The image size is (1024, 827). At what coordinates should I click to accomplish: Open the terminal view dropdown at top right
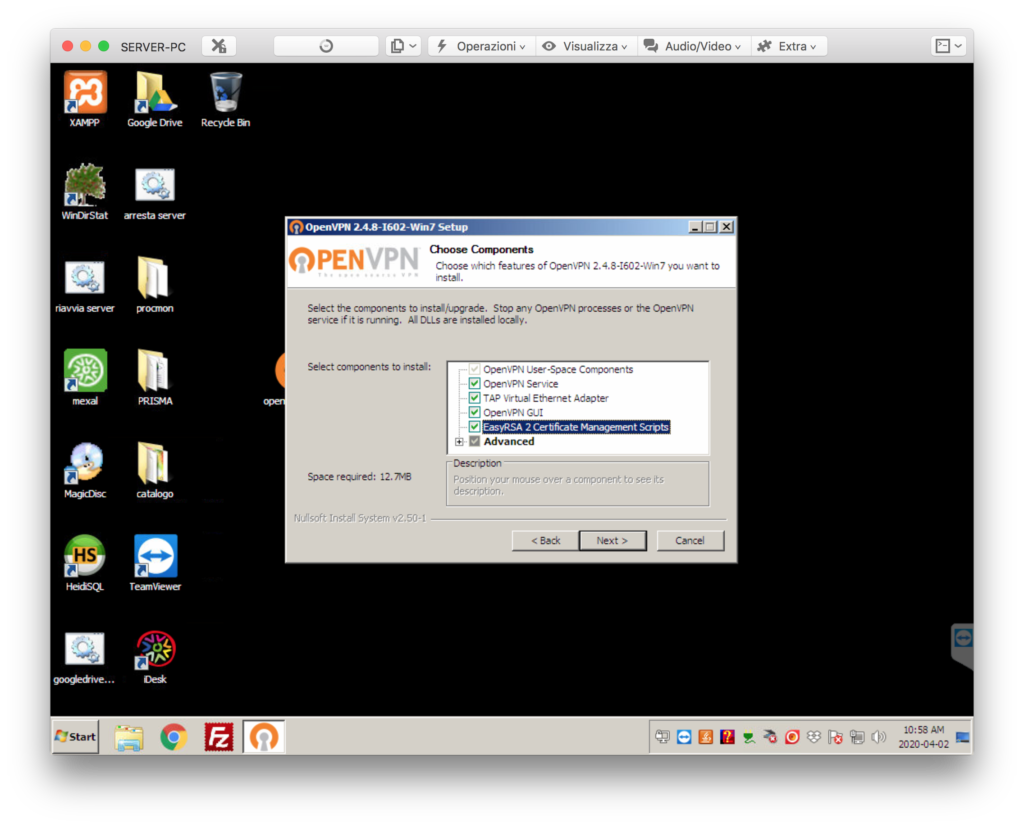[x=948, y=46]
